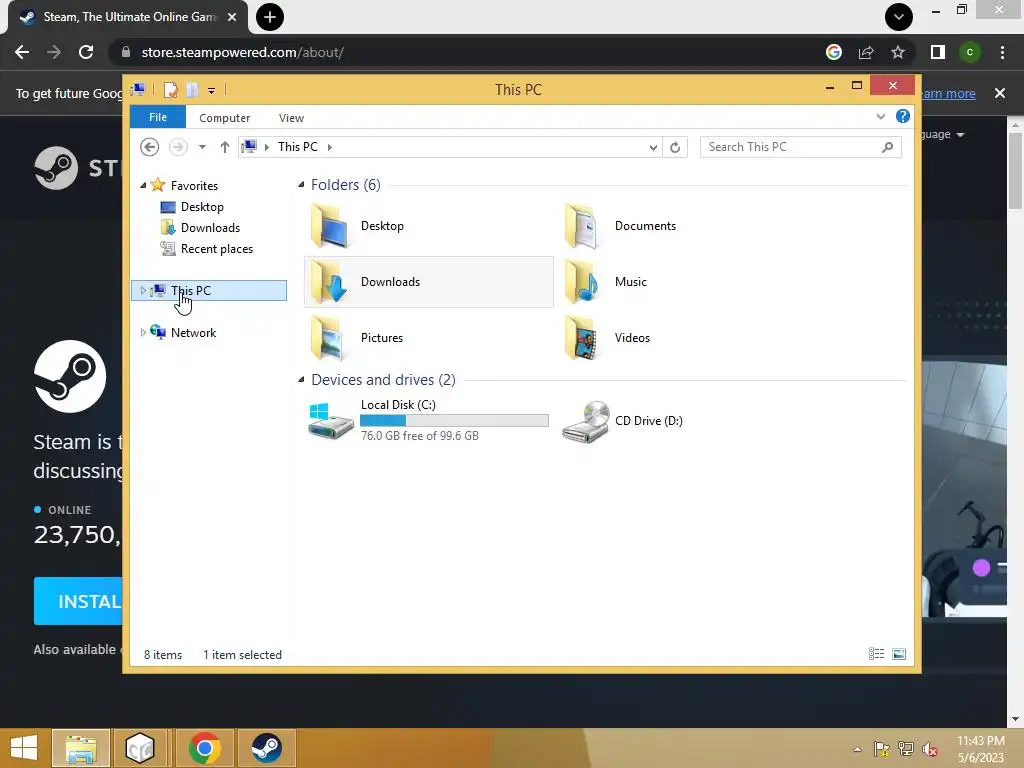Switch to Details view icon in status bar
The height and width of the screenshot is (768, 1024).
click(876, 654)
